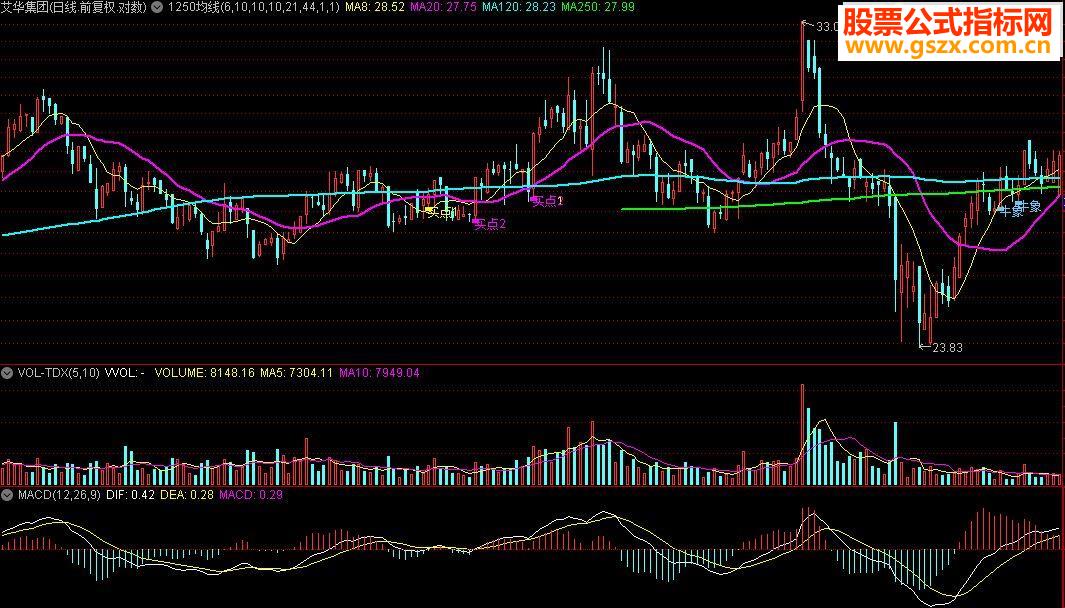
Task: Open the 1250均线 indicator dropdown arrow
Action: [x=157, y=7]
